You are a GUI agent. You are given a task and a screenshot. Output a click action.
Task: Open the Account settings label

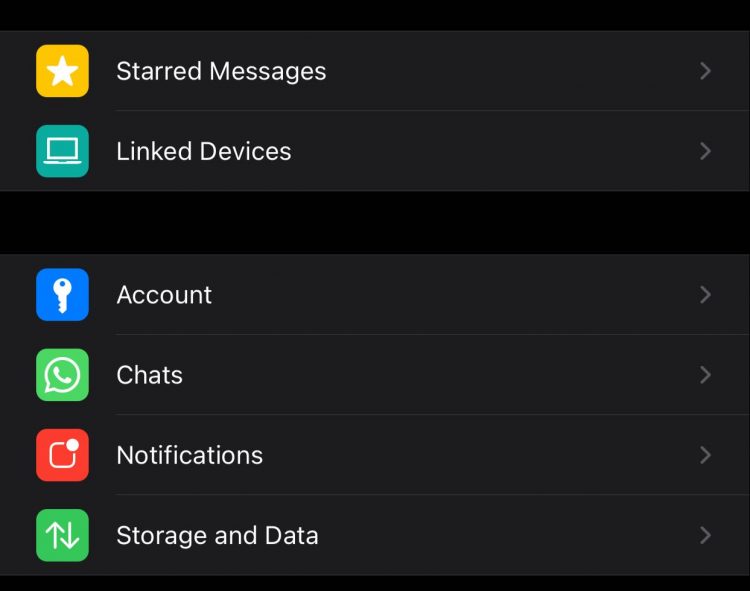[164, 295]
